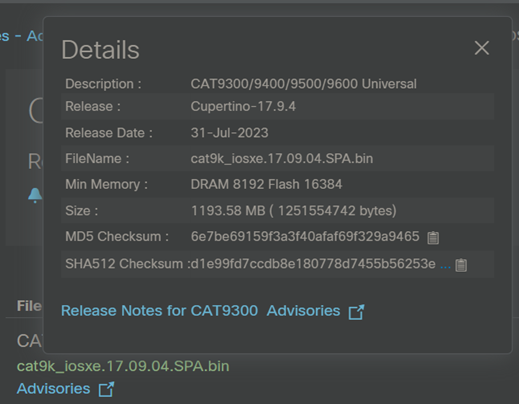This screenshot has width=519, height=404.
Task: Select FileName value cat9k_iosxe.17.09.04.SPA.bin in dialog
Action: pos(282,158)
